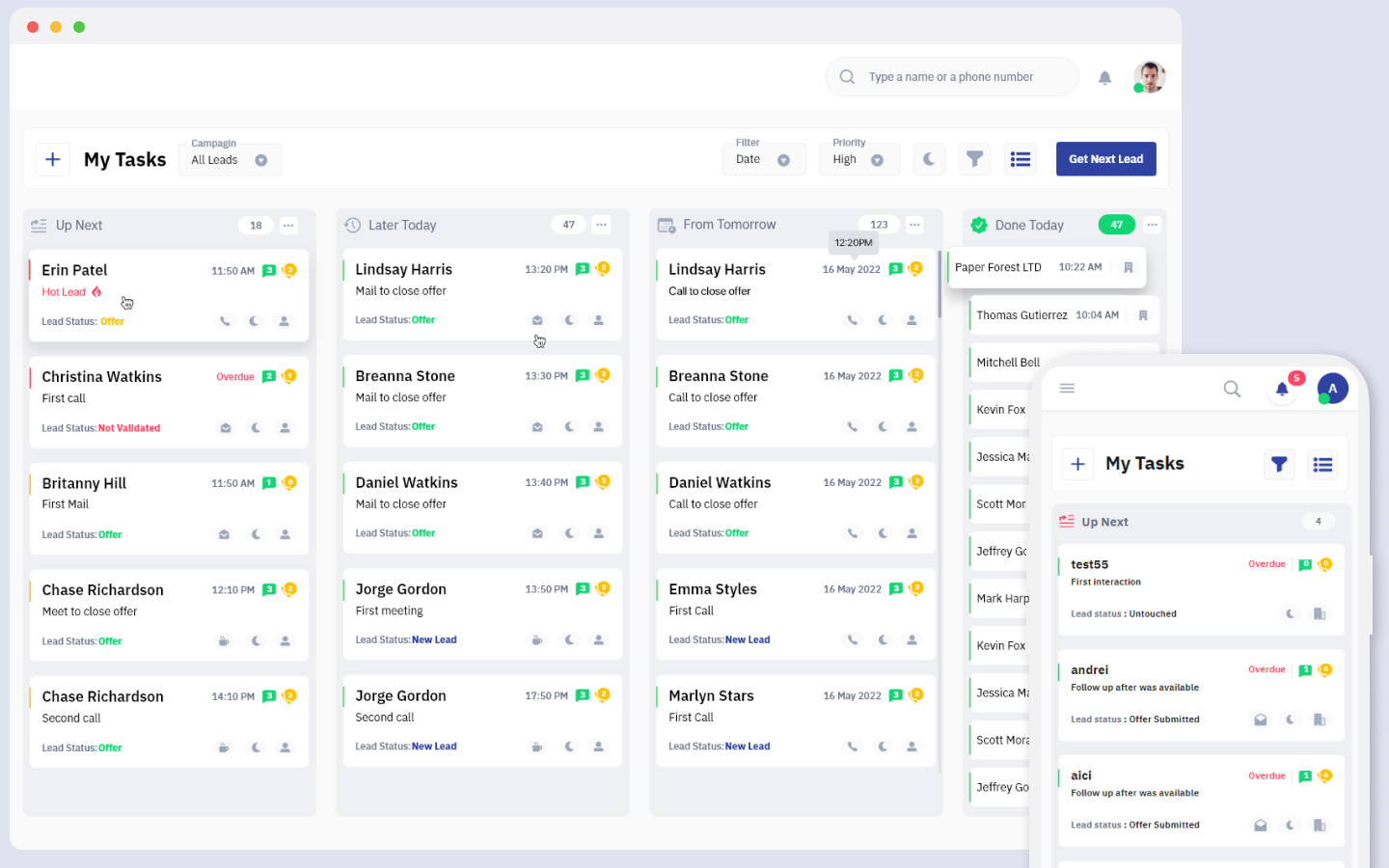The image size is (1389, 868).
Task: Open the Christina Watkins task card name
Action: click(x=101, y=377)
